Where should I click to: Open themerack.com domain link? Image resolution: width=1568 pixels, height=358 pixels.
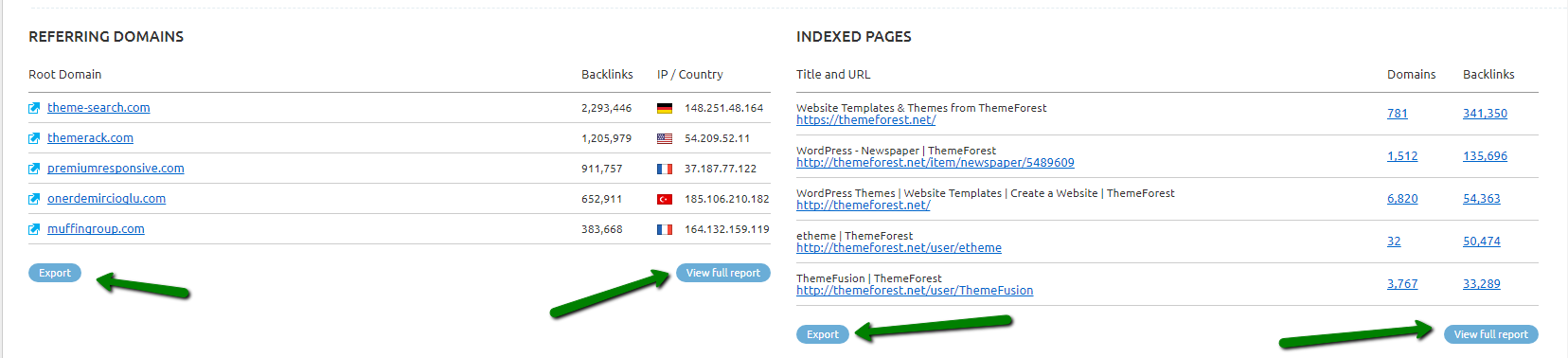(90, 138)
